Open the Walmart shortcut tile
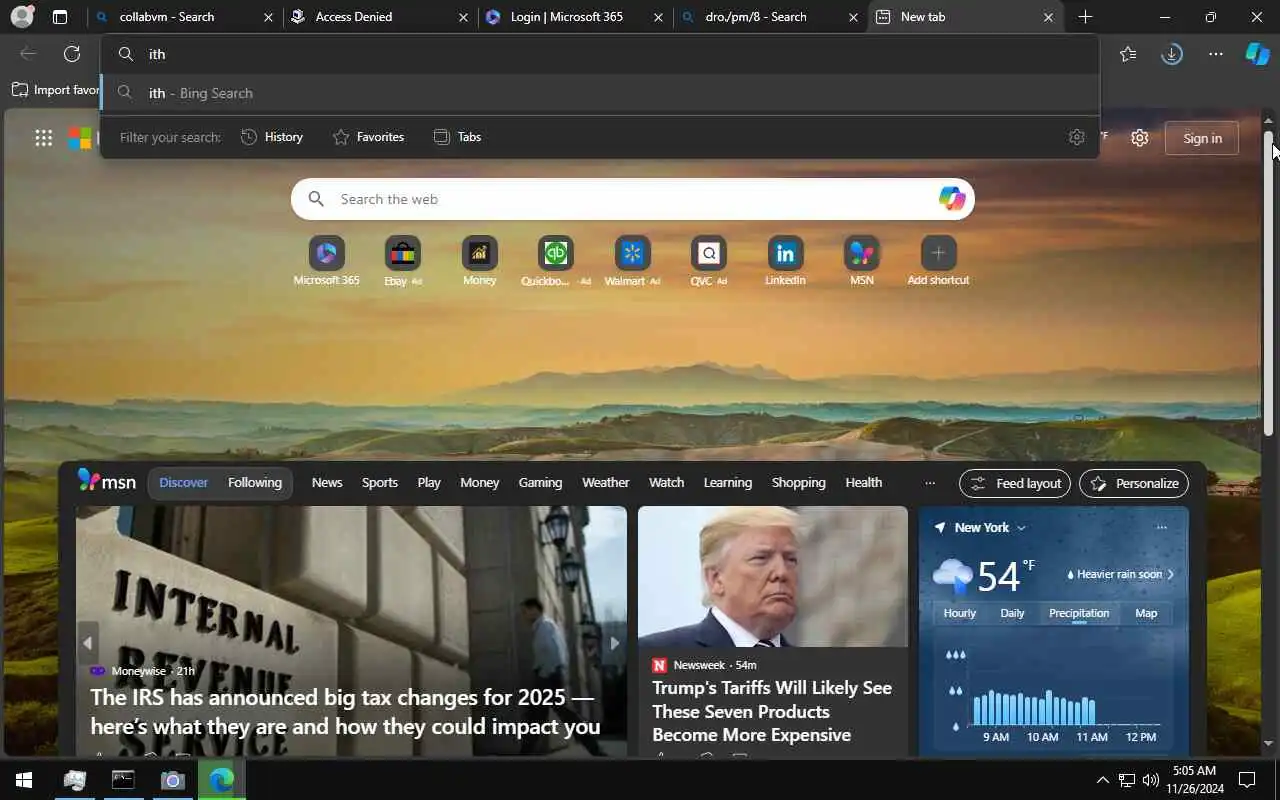The height and width of the screenshot is (800, 1280). [x=633, y=262]
